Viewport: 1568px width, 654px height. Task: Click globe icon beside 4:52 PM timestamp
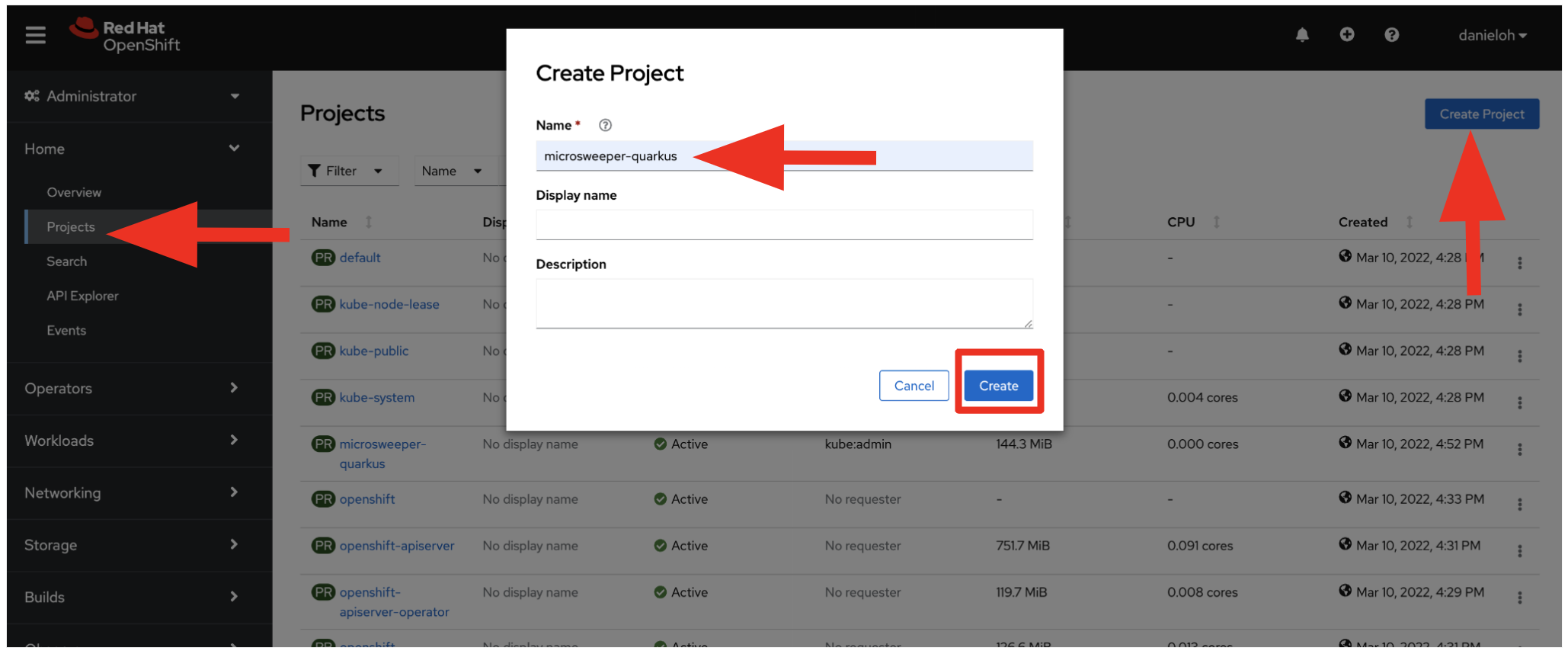point(1345,442)
